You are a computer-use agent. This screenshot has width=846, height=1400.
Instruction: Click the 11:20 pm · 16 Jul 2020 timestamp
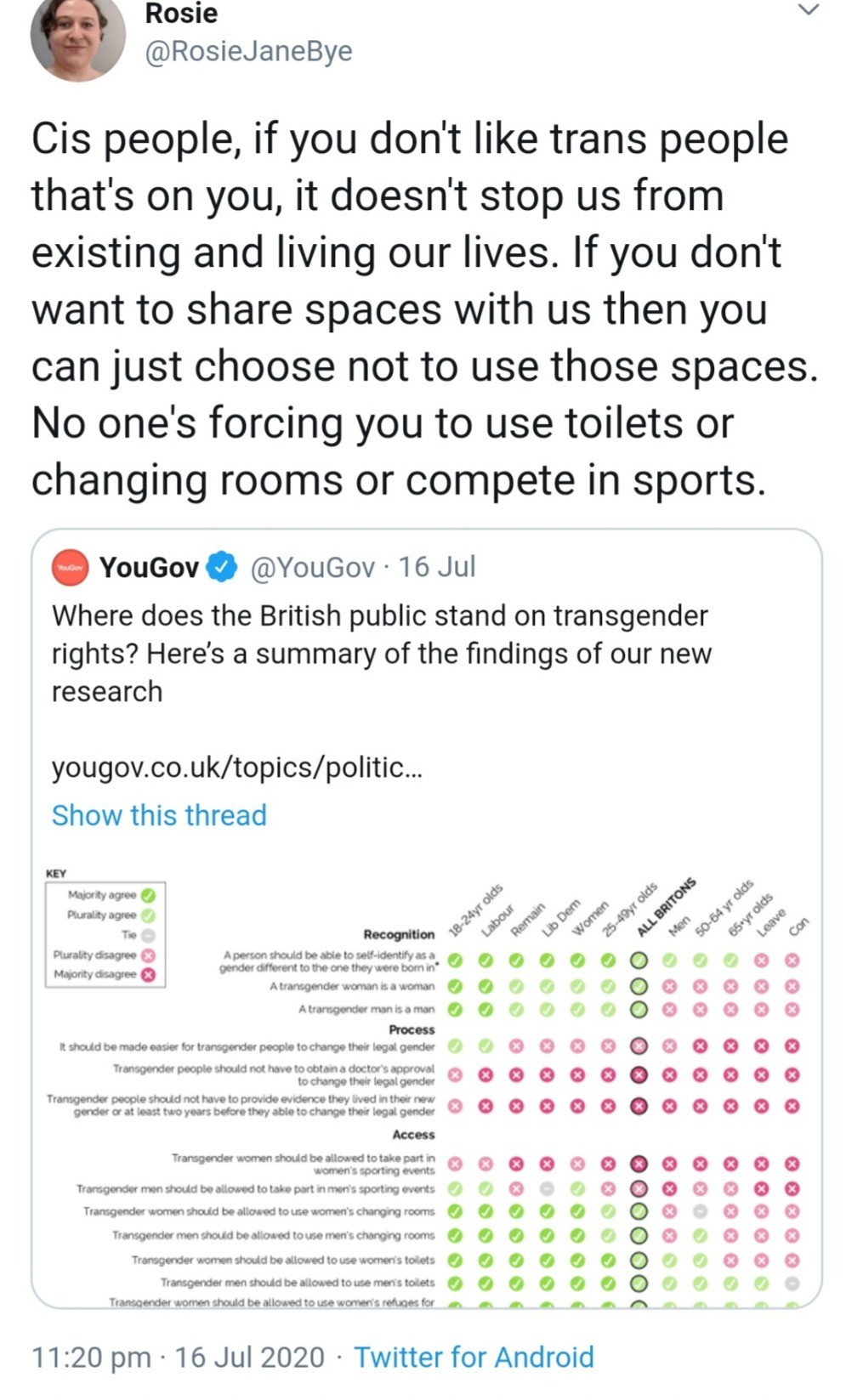pyautogui.click(x=178, y=1357)
